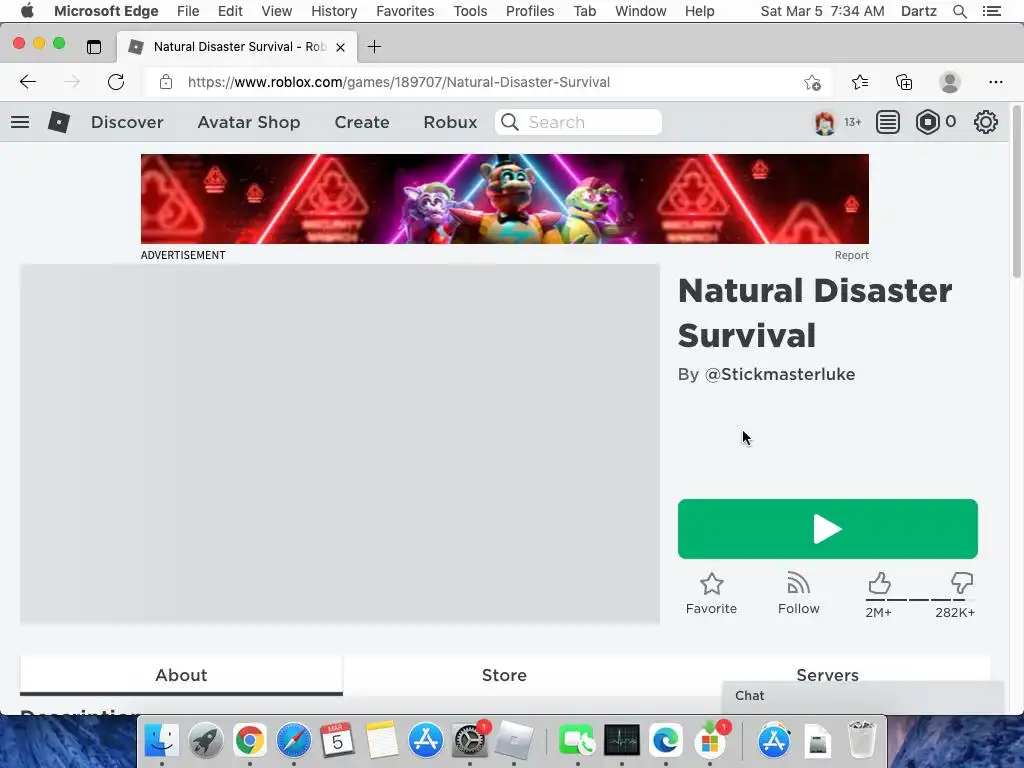The height and width of the screenshot is (768, 1024).
Task: Open the History menu
Action: click(x=334, y=11)
